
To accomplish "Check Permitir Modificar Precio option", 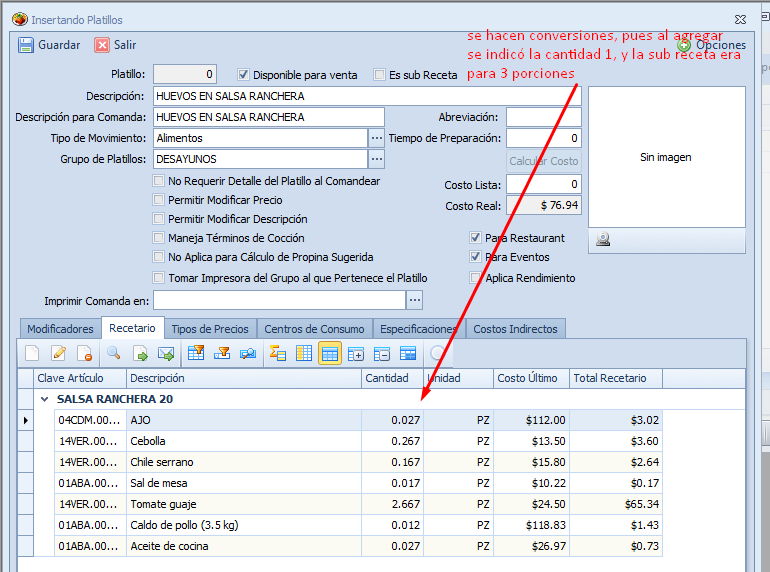I will [x=159, y=200].
